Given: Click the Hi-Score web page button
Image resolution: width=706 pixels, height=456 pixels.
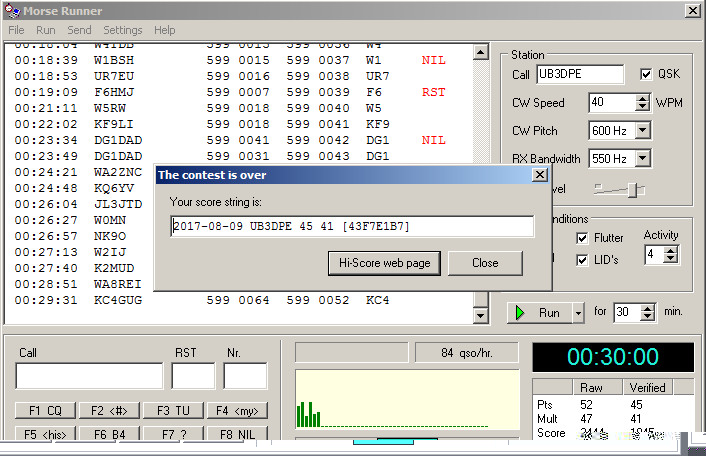Looking at the screenshot, I should pos(384,263).
